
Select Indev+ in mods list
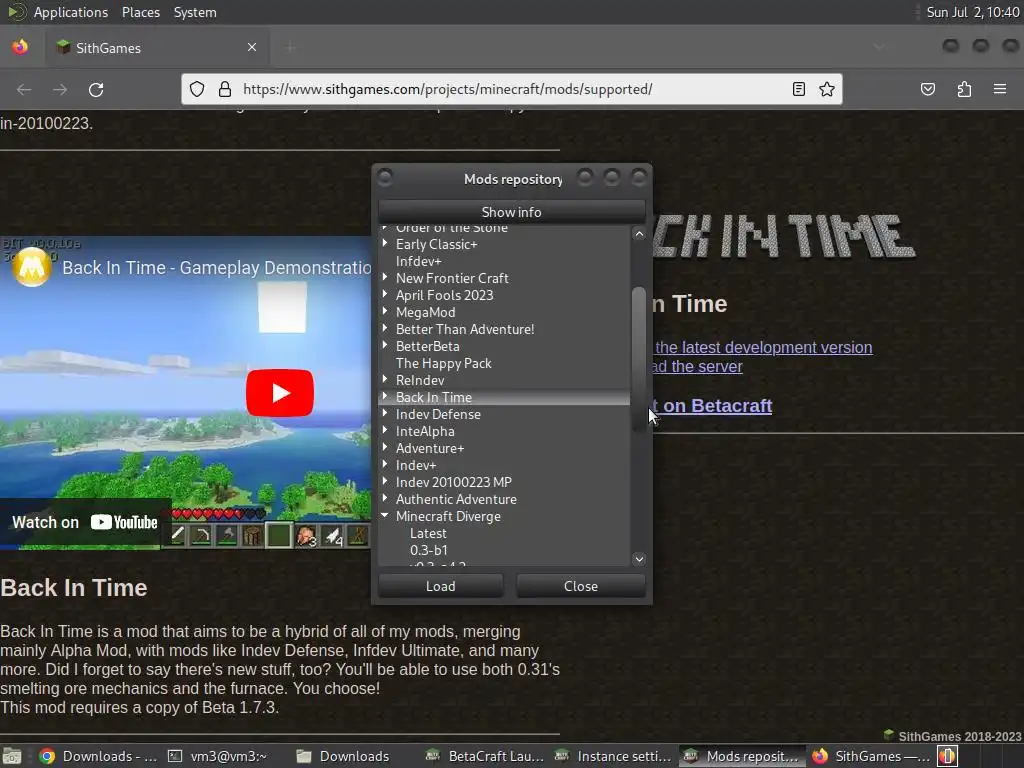click(416, 465)
